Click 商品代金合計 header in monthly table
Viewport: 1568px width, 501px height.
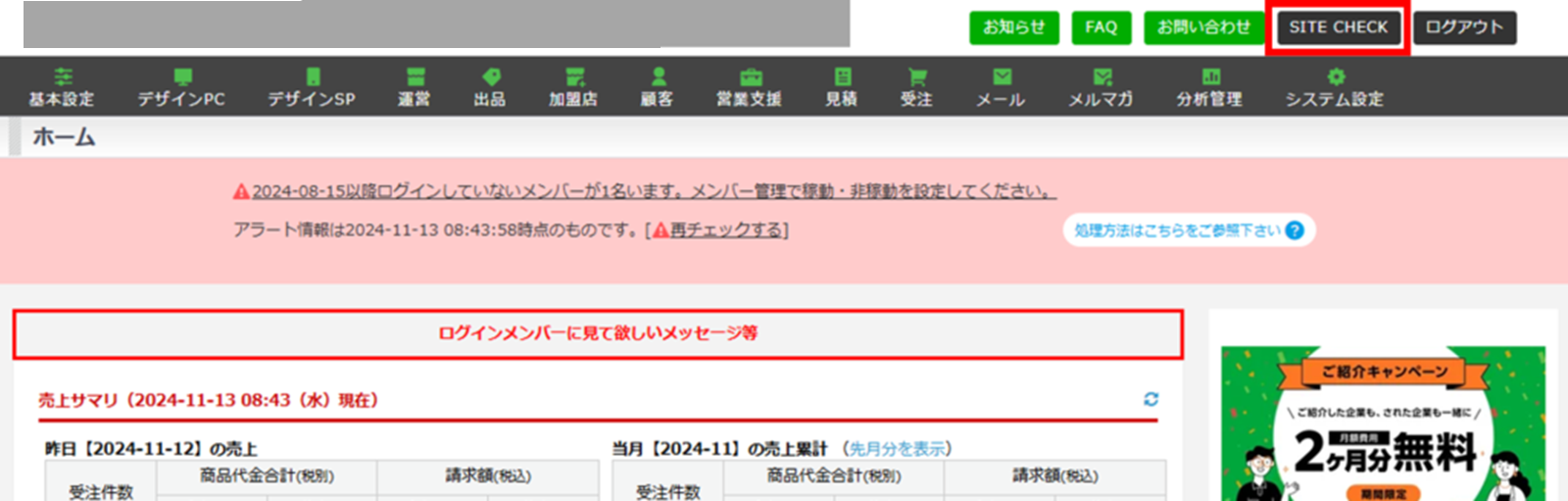[x=834, y=476]
